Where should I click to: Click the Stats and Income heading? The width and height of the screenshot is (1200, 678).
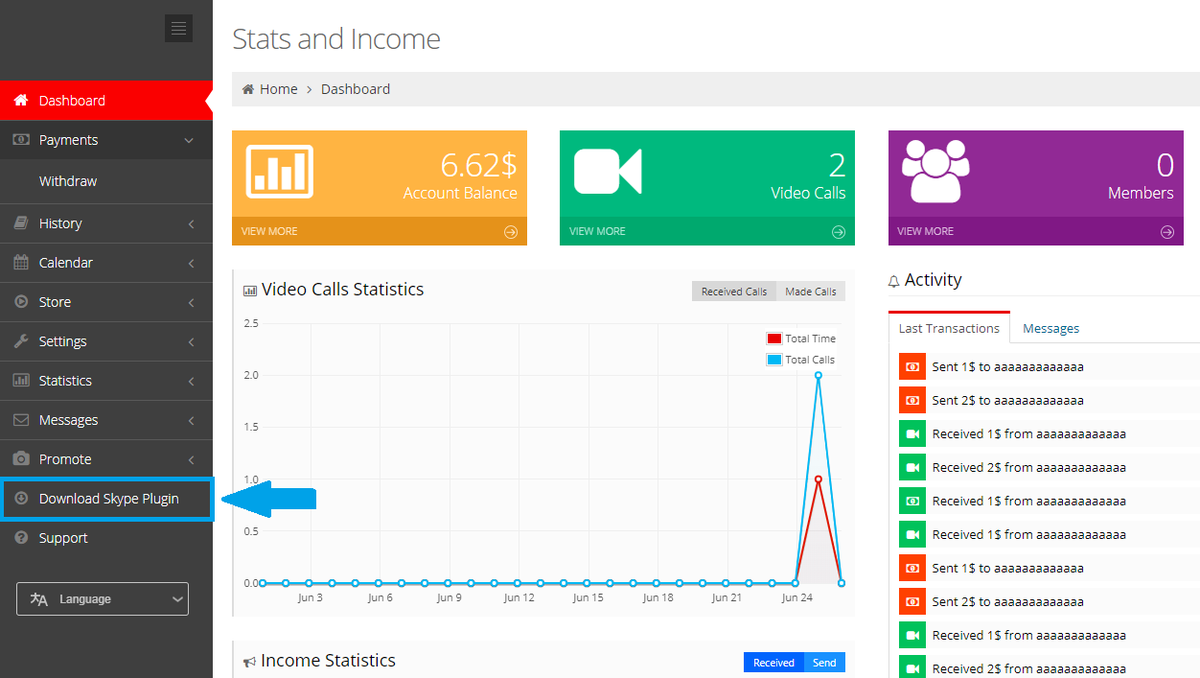click(x=336, y=39)
